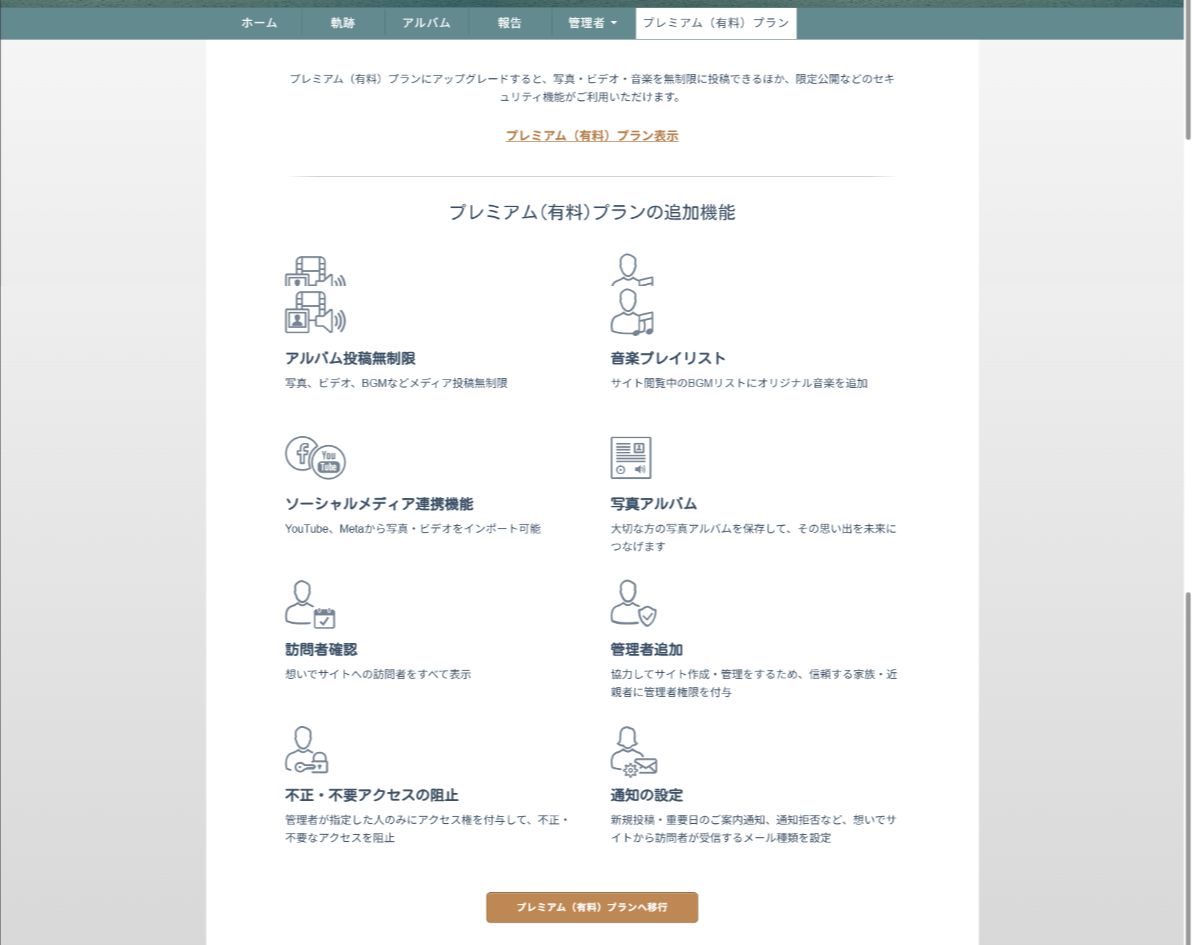The width and height of the screenshot is (1192, 945).
Task: Click the access blocking key lock icon
Action: tap(307, 749)
